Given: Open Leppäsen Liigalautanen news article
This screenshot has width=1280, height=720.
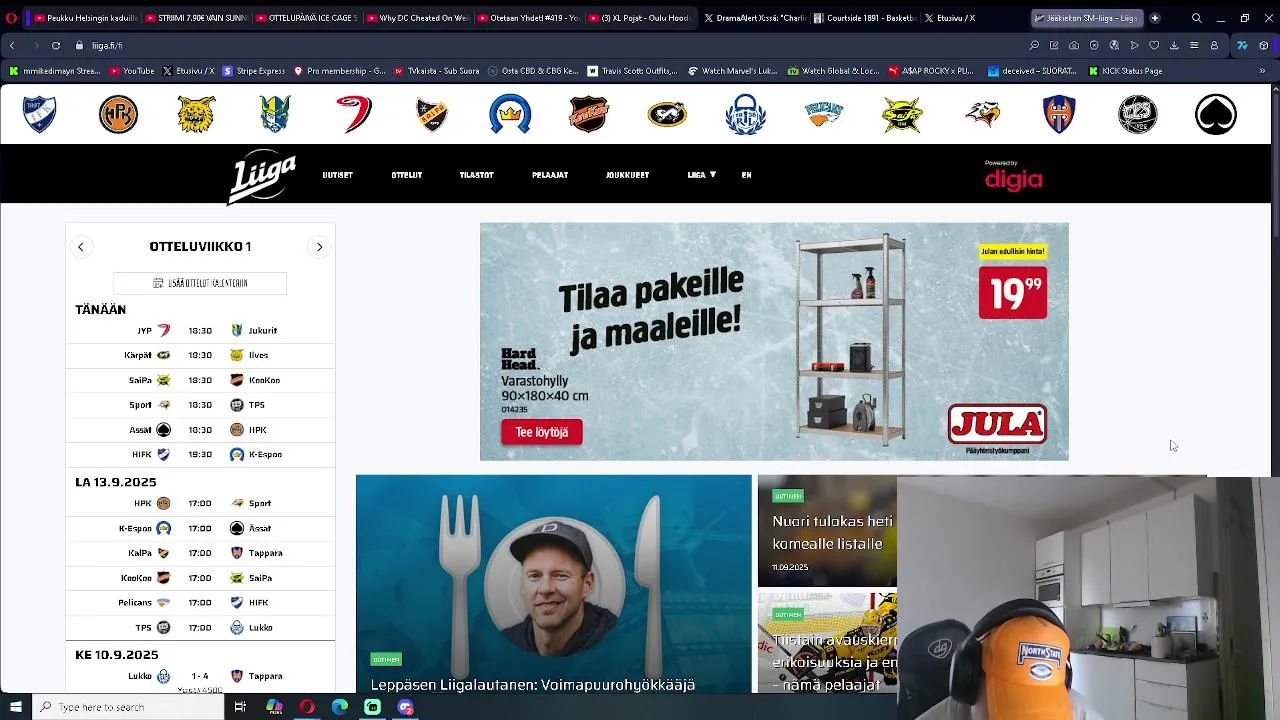Looking at the screenshot, I should [x=553, y=584].
